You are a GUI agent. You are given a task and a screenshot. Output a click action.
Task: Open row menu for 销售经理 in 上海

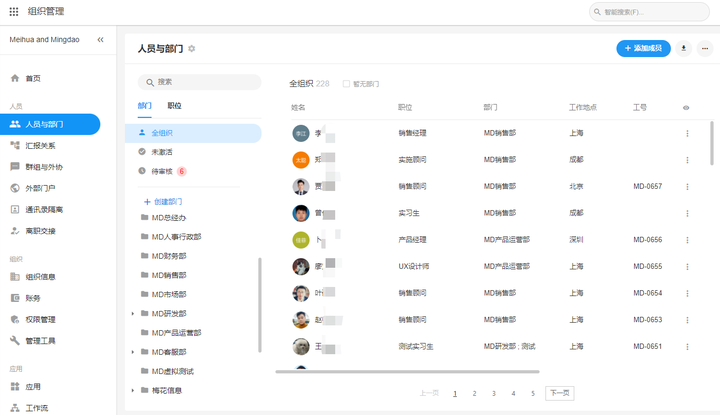[x=687, y=133]
